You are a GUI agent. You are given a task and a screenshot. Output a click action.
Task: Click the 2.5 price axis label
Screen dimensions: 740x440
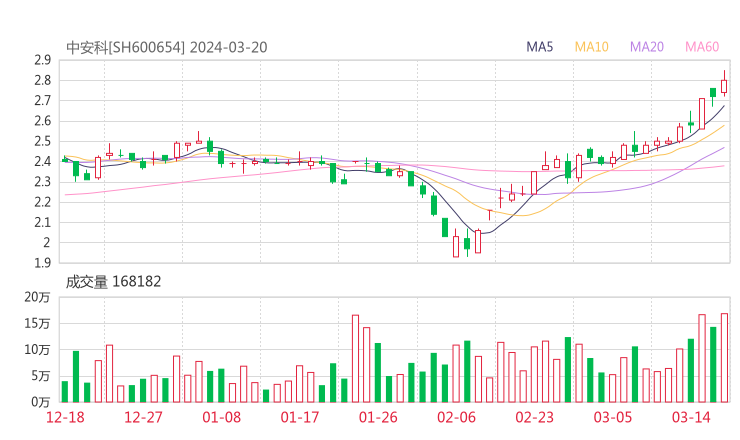coord(42,141)
